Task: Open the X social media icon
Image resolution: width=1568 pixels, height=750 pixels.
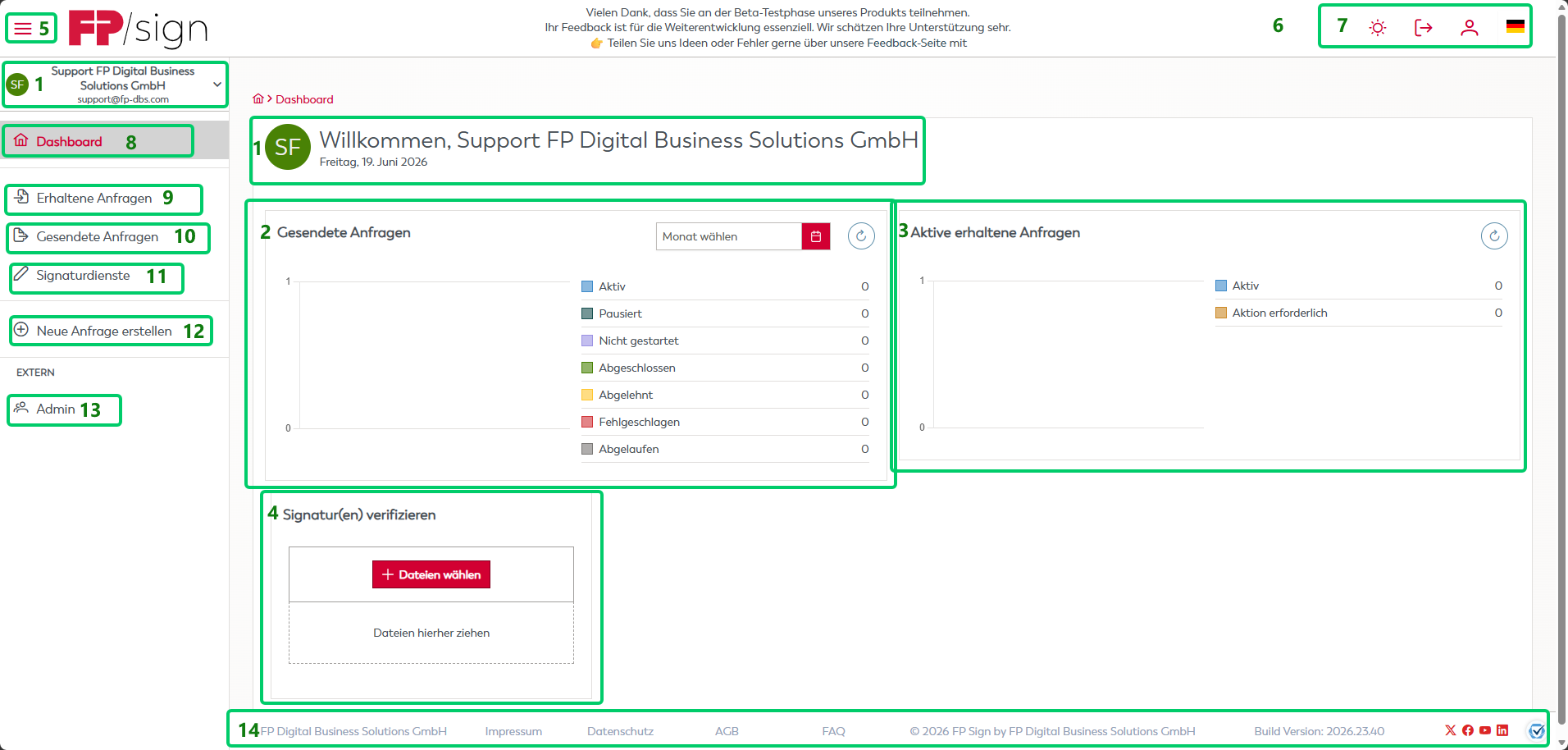Action: tap(1451, 730)
